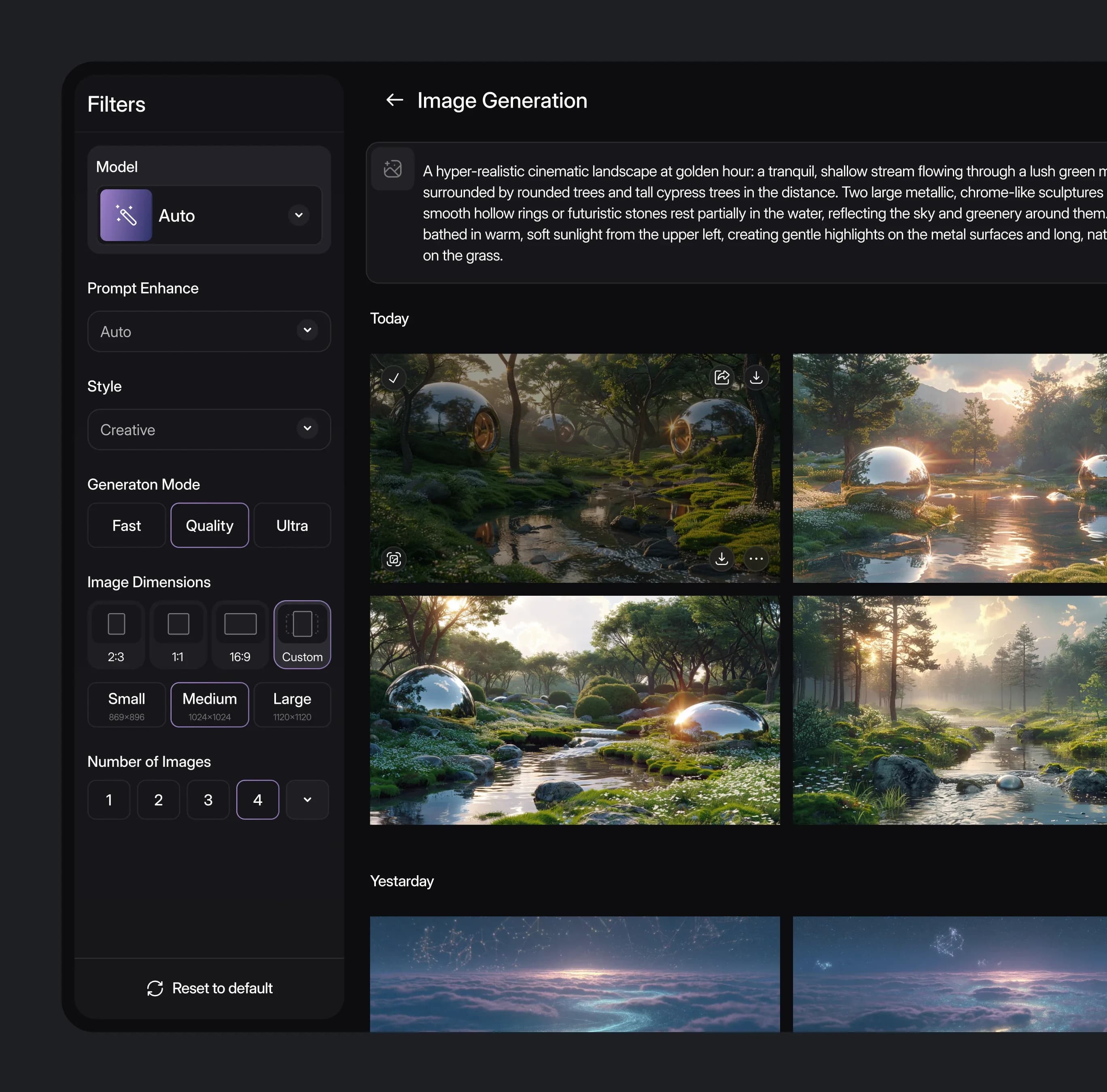Choose Quality generation mode
1107x1092 pixels.
coord(210,525)
